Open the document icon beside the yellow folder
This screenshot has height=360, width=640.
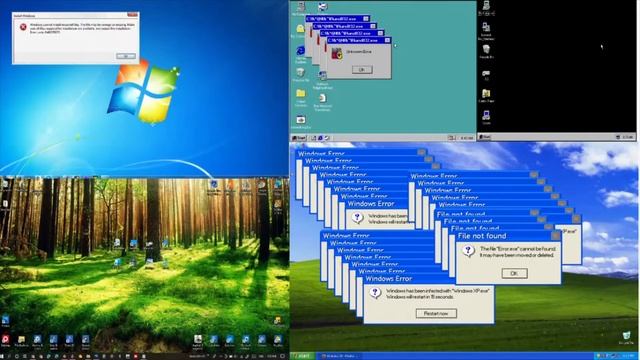coord(322,98)
